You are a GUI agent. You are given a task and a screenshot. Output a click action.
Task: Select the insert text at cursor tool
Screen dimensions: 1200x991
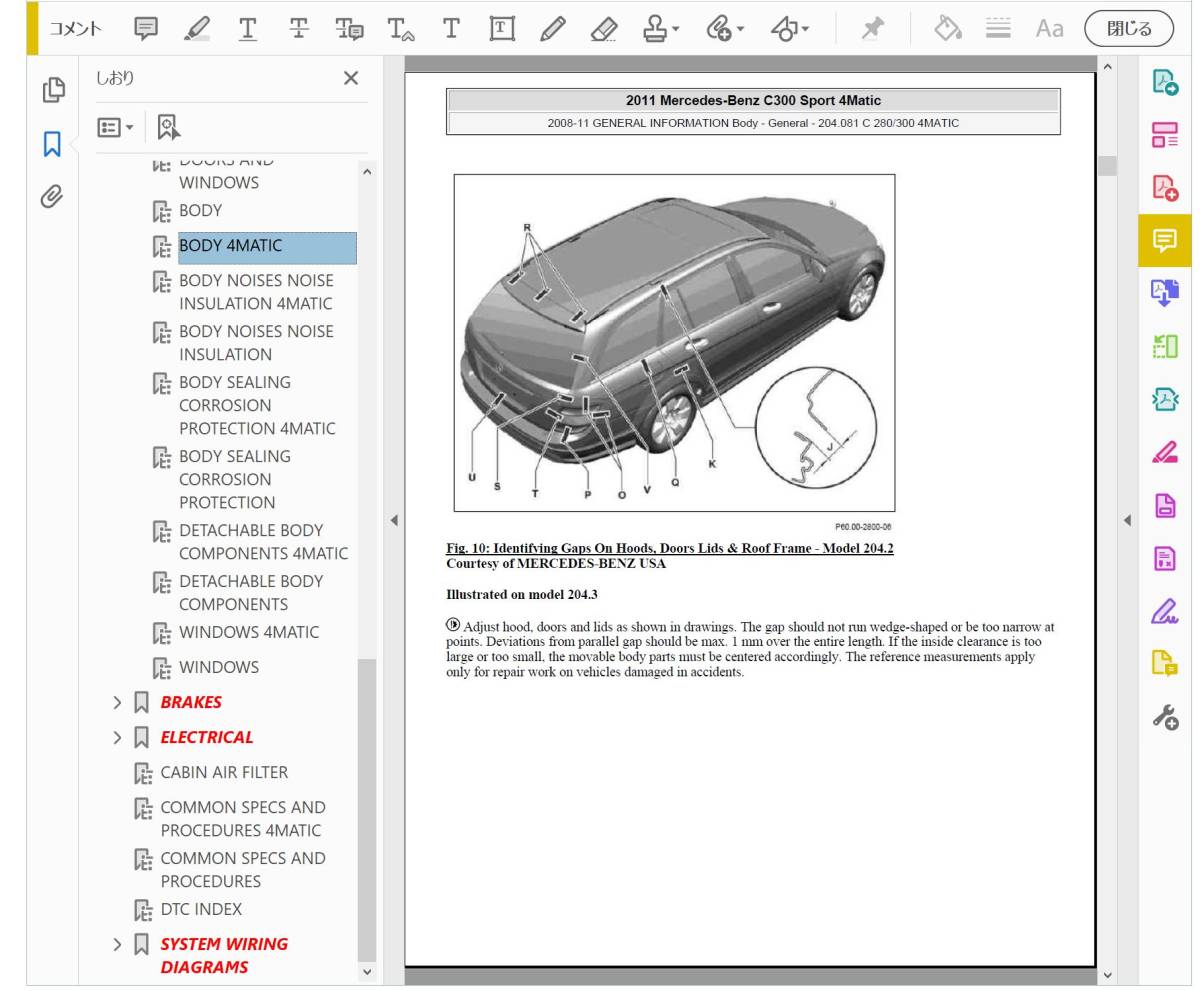tap(400, 29)
